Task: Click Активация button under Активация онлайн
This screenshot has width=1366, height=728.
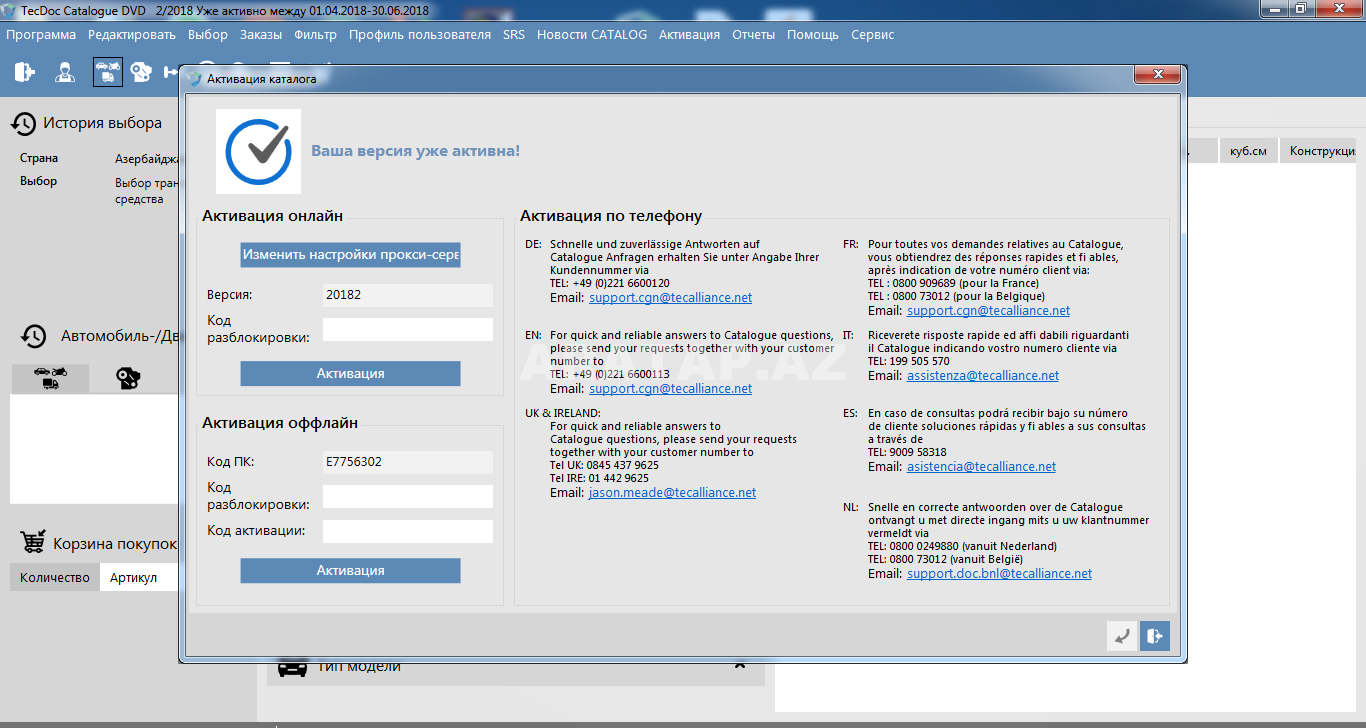Action: (x=350, y=373)
